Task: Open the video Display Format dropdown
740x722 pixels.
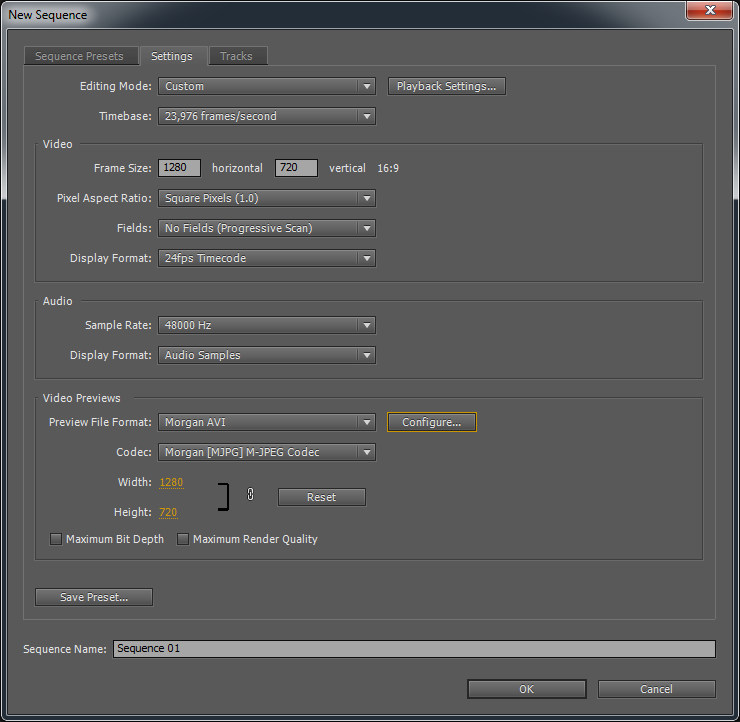Action: pos(267,259)
